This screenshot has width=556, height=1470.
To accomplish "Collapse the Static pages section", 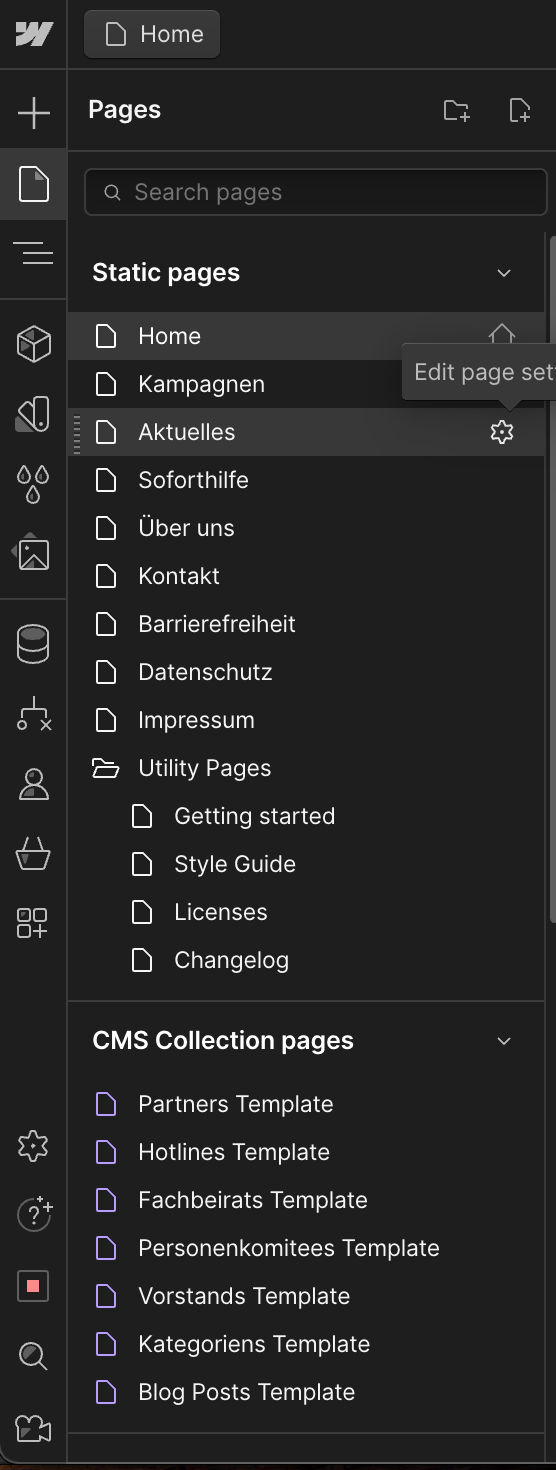I will [x=504, y=273].
